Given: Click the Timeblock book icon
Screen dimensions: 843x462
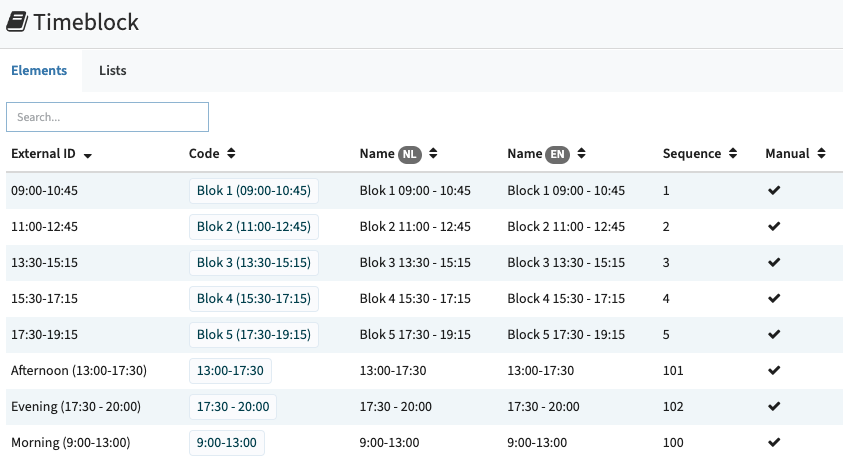Looking at the screenshot, I should click(x=17, y=22).
